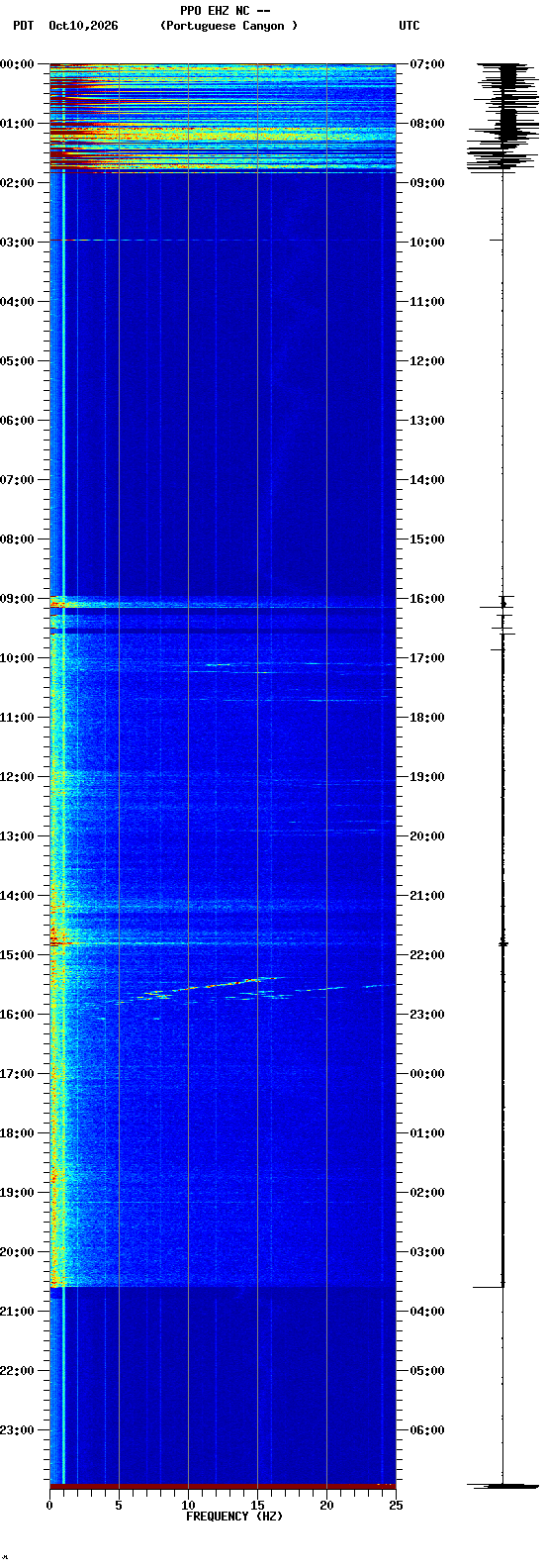Select the 03:00 PDT time label
The image size is (546, 1568).
tap(18, 243)
